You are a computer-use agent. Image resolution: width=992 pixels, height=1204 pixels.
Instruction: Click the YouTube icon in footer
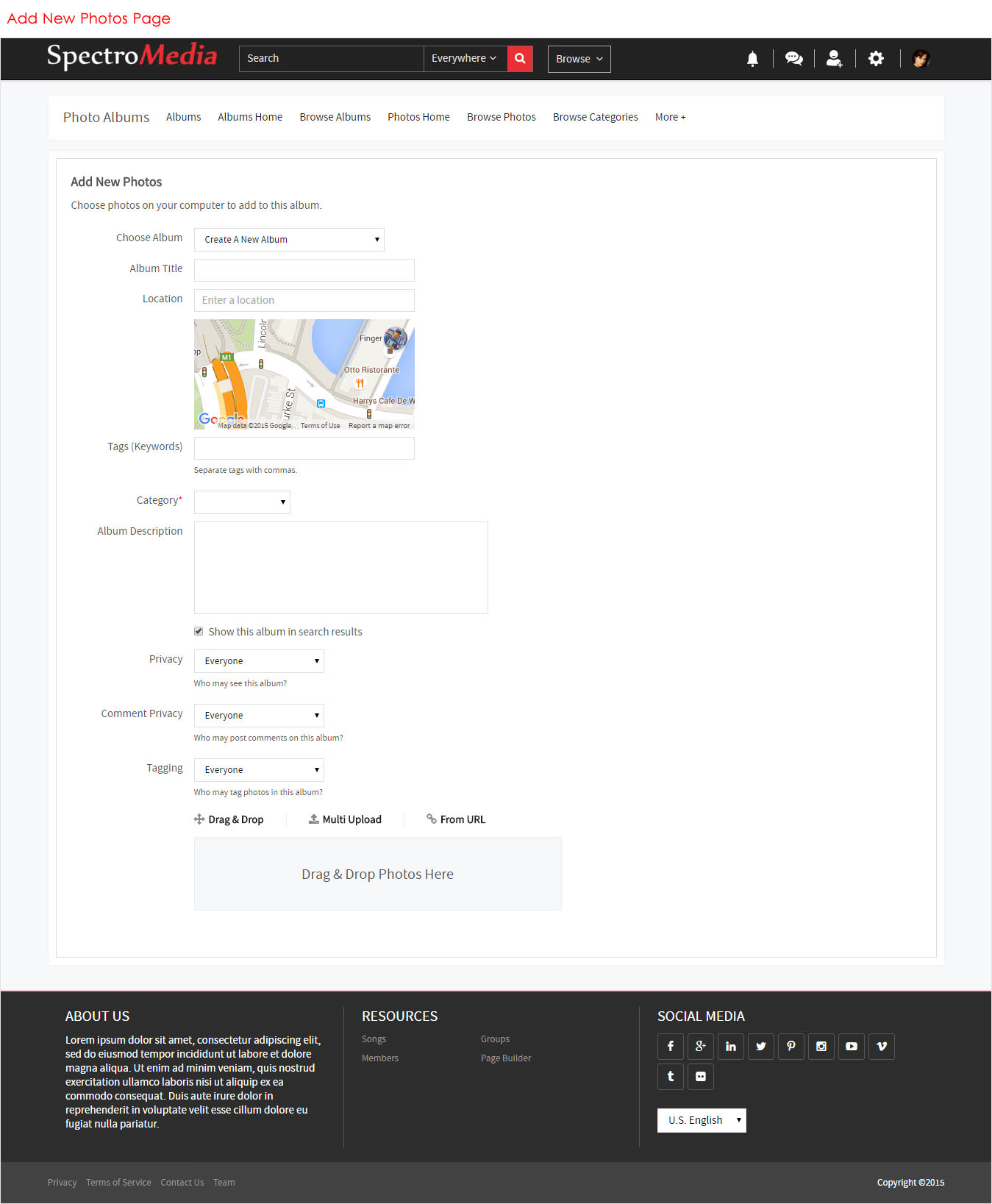pos(852,1047)
